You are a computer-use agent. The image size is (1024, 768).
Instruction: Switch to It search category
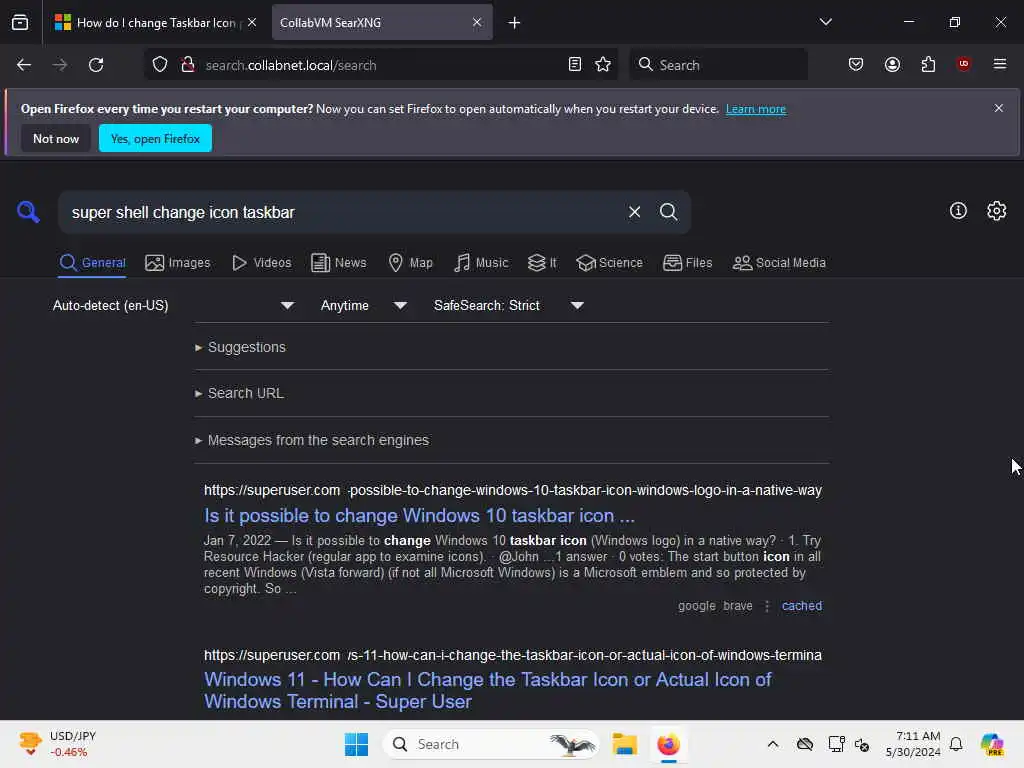[542, 263]
